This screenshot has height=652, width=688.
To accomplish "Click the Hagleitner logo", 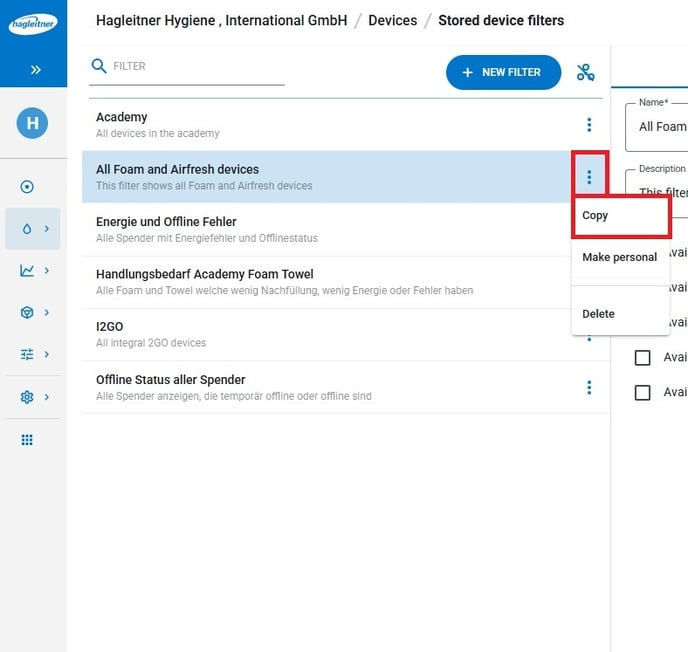I will [x=33, y=24].
